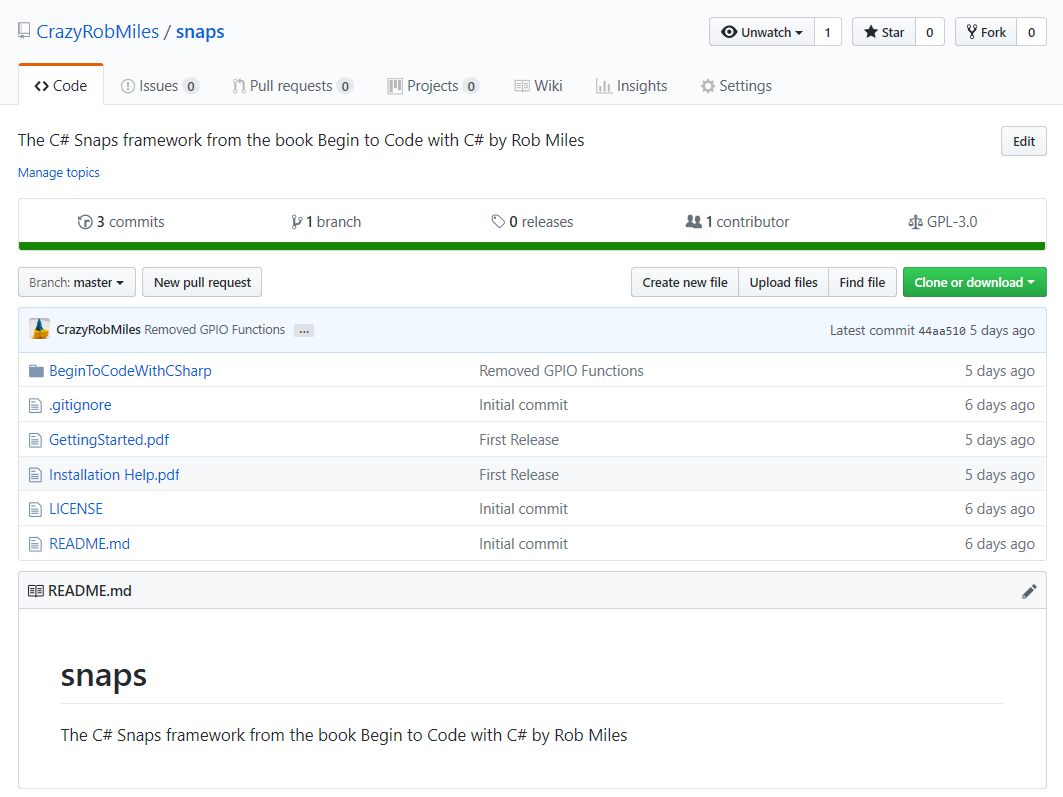View the stargazers count of 0
Screen dimensions: 1063x797
point(930,32)
